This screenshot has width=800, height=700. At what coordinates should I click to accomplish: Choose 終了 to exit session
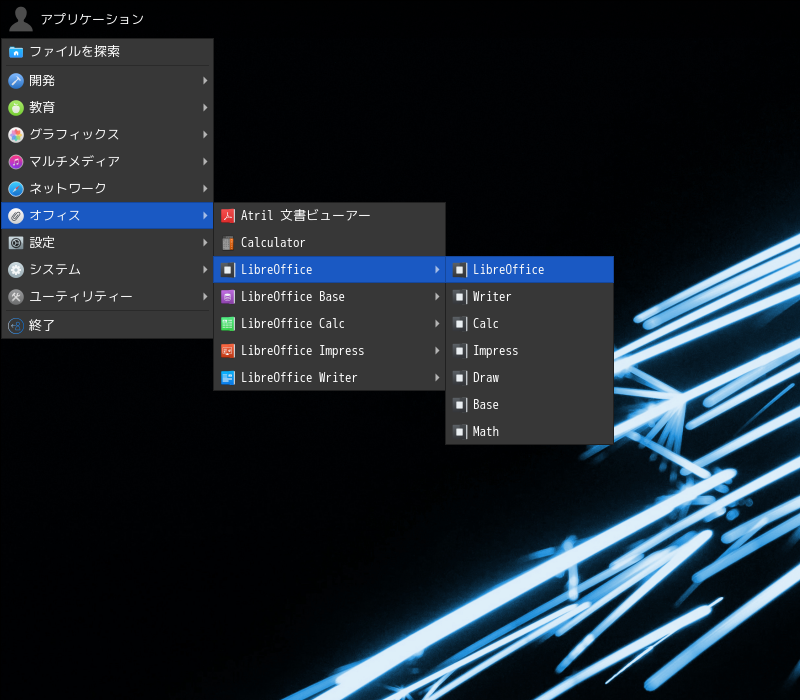coord(107,326)
